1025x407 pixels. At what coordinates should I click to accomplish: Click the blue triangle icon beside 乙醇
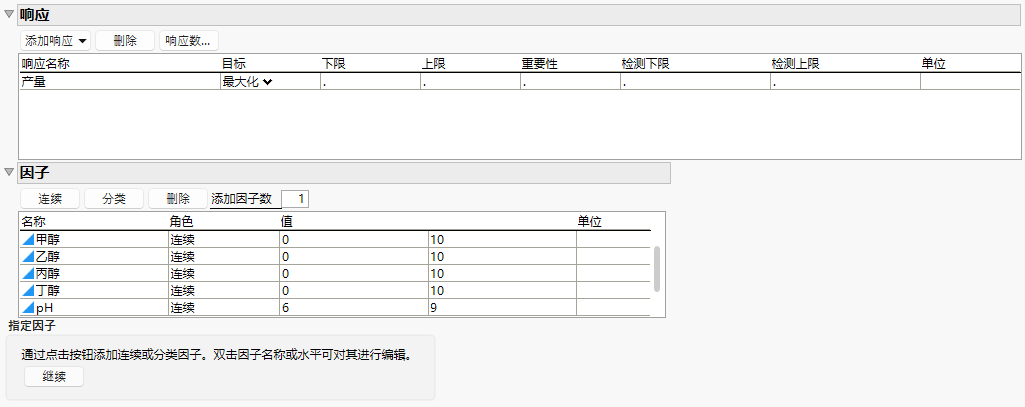click(28, 256)
